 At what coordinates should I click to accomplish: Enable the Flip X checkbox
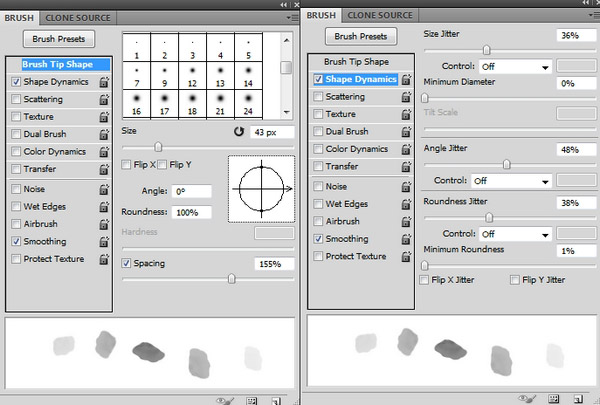coord(126,165)
